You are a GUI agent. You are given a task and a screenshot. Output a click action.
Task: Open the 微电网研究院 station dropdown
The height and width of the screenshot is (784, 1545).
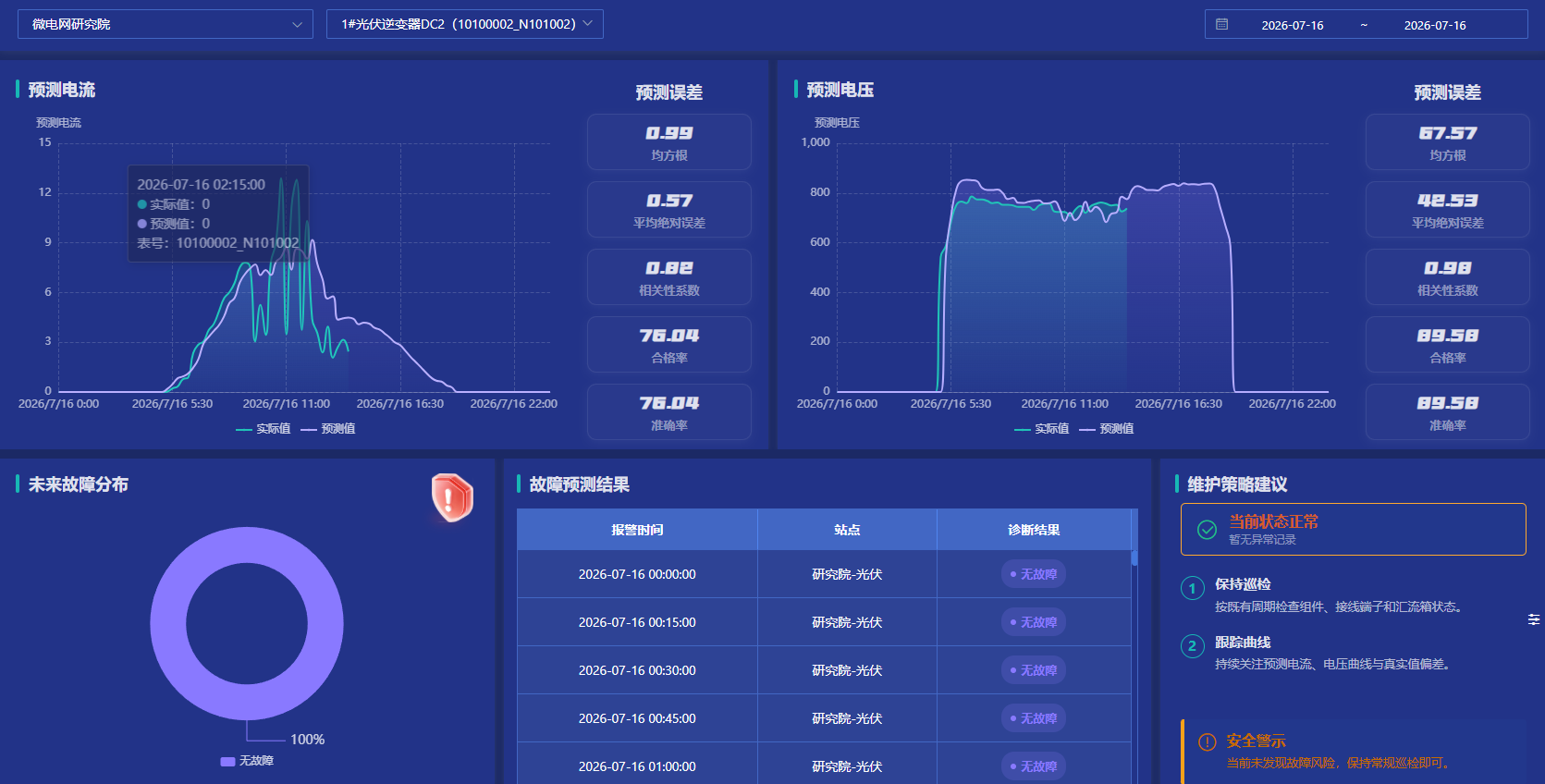[166, 24]
